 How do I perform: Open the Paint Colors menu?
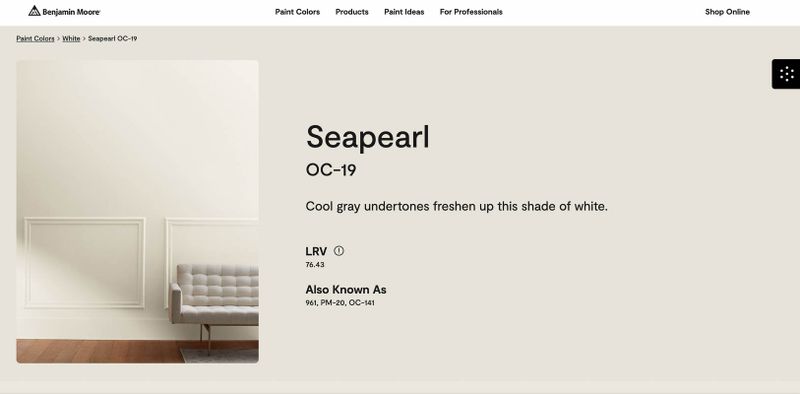pos(297,12)
